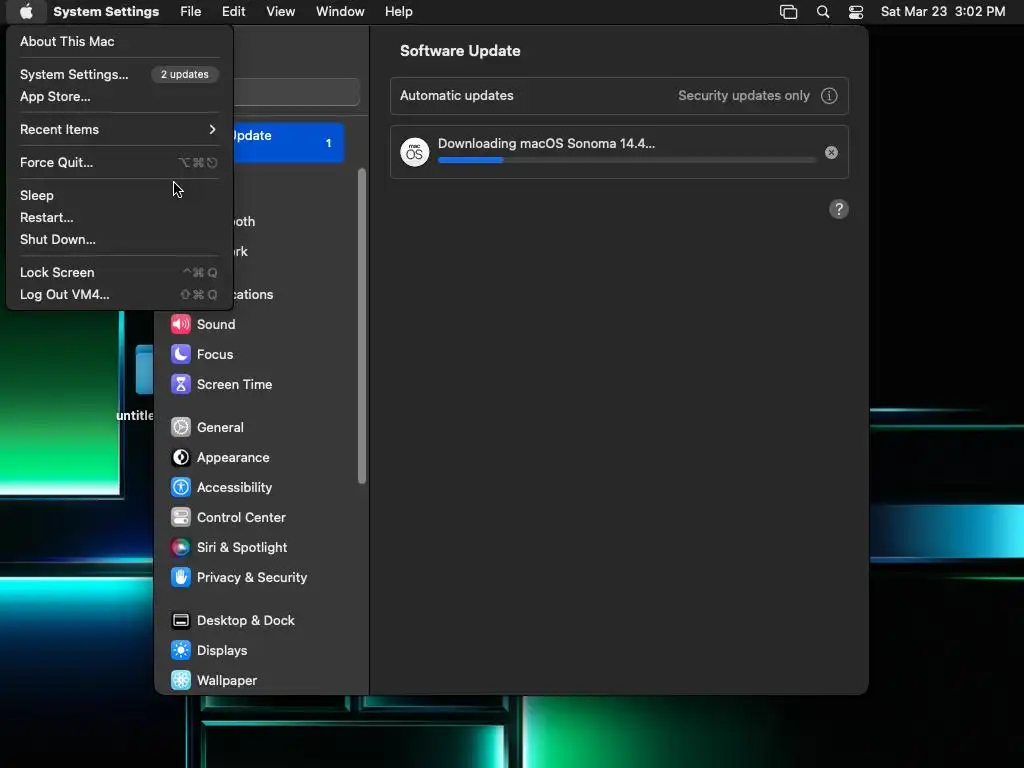The width and height of the screenshot is (1024, 768).
Task: Open the Window menu
Action: click(x=340, y=12)
